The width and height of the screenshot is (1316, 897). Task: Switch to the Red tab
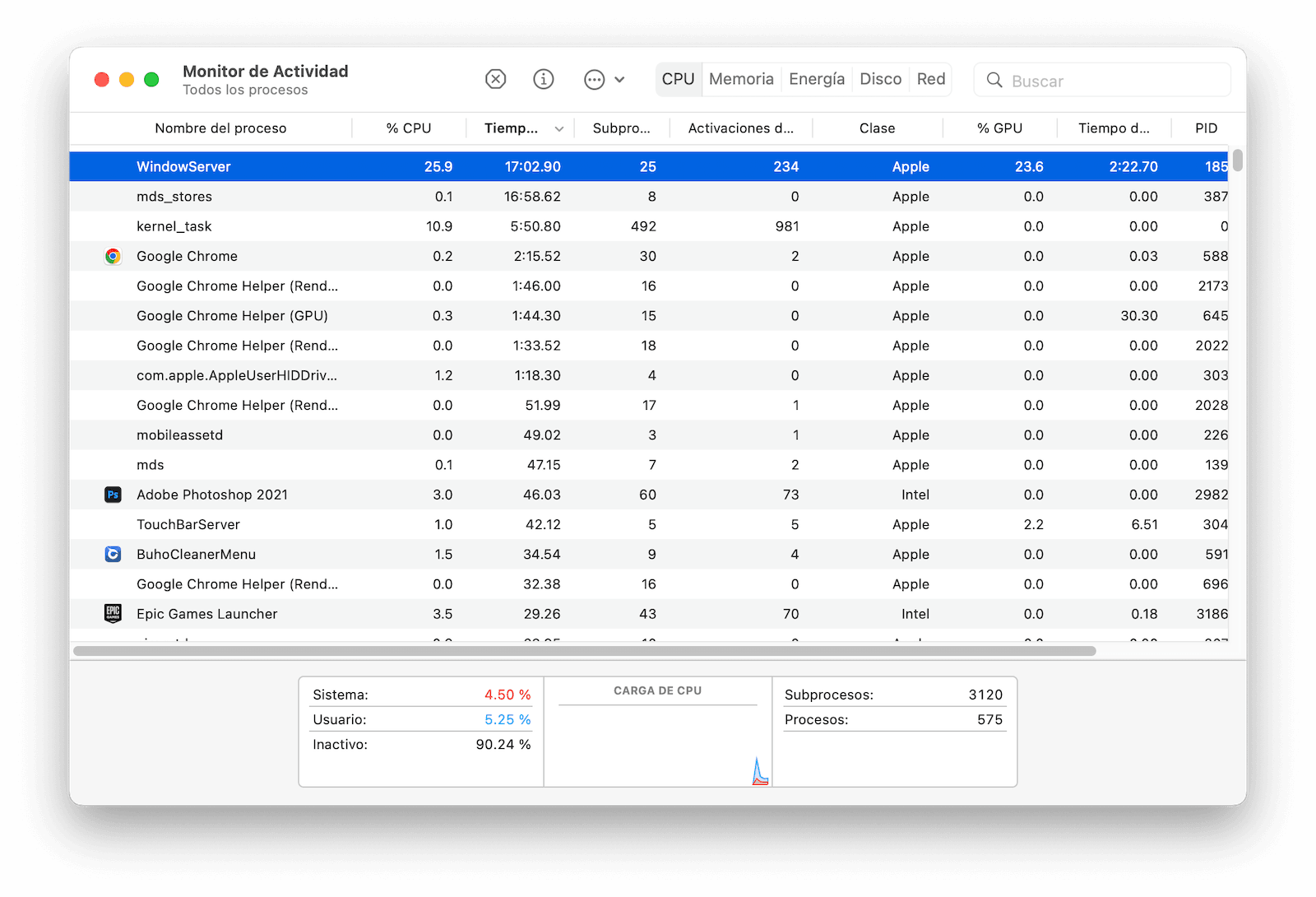931,79
